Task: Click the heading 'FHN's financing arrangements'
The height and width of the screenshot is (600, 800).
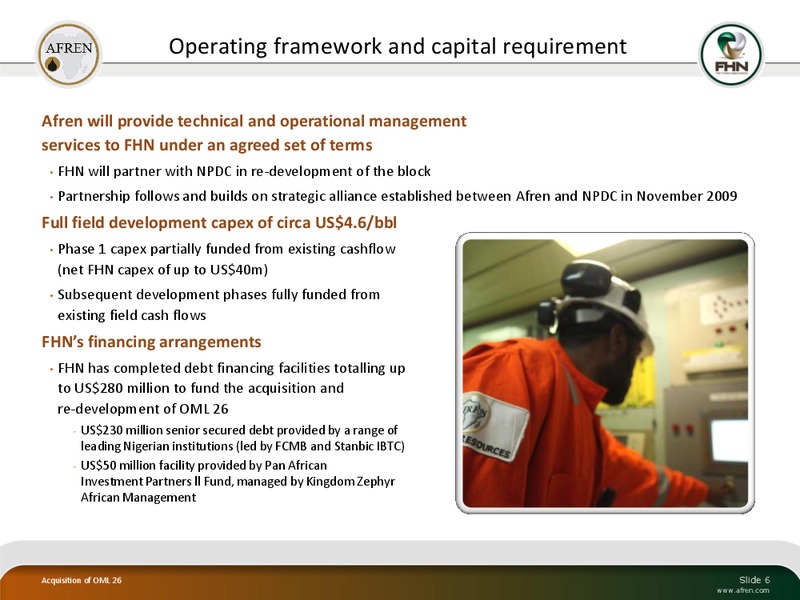Action: pyautogui.click(x=151, y=342)
